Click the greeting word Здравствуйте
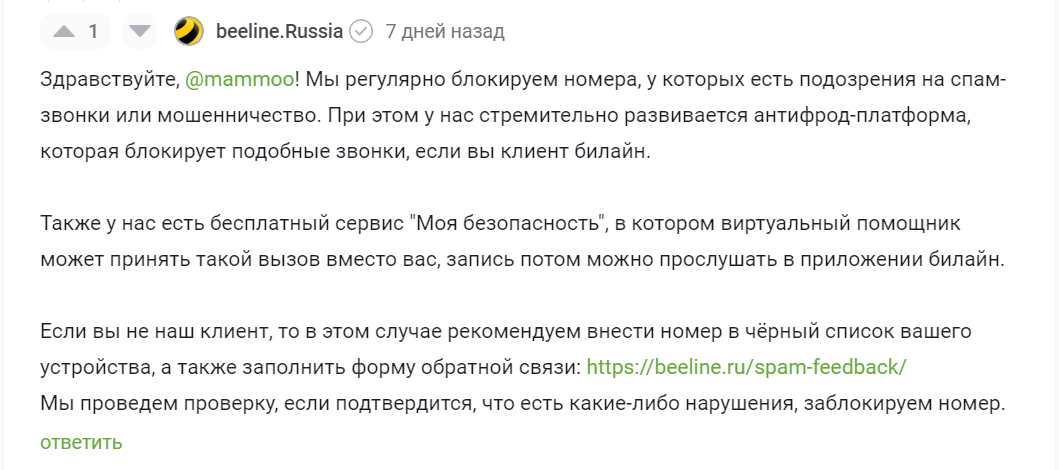The height and width of the screenshot is (470, 1059). 106,79
